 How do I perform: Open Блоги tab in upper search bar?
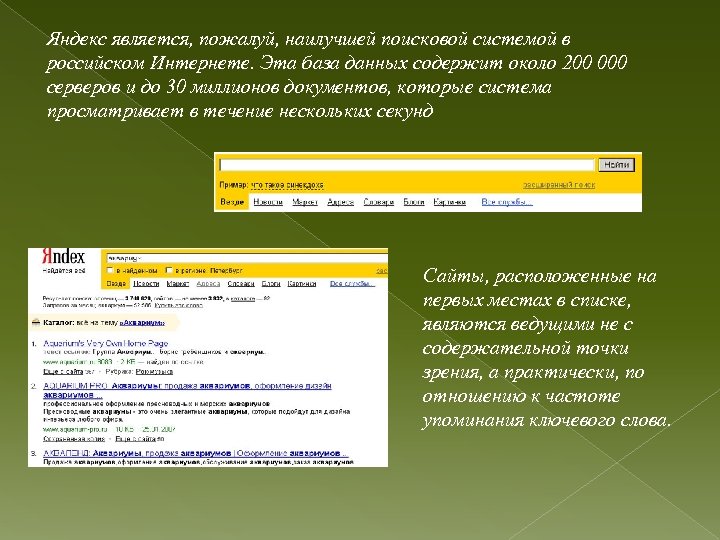tap(414, 202)
